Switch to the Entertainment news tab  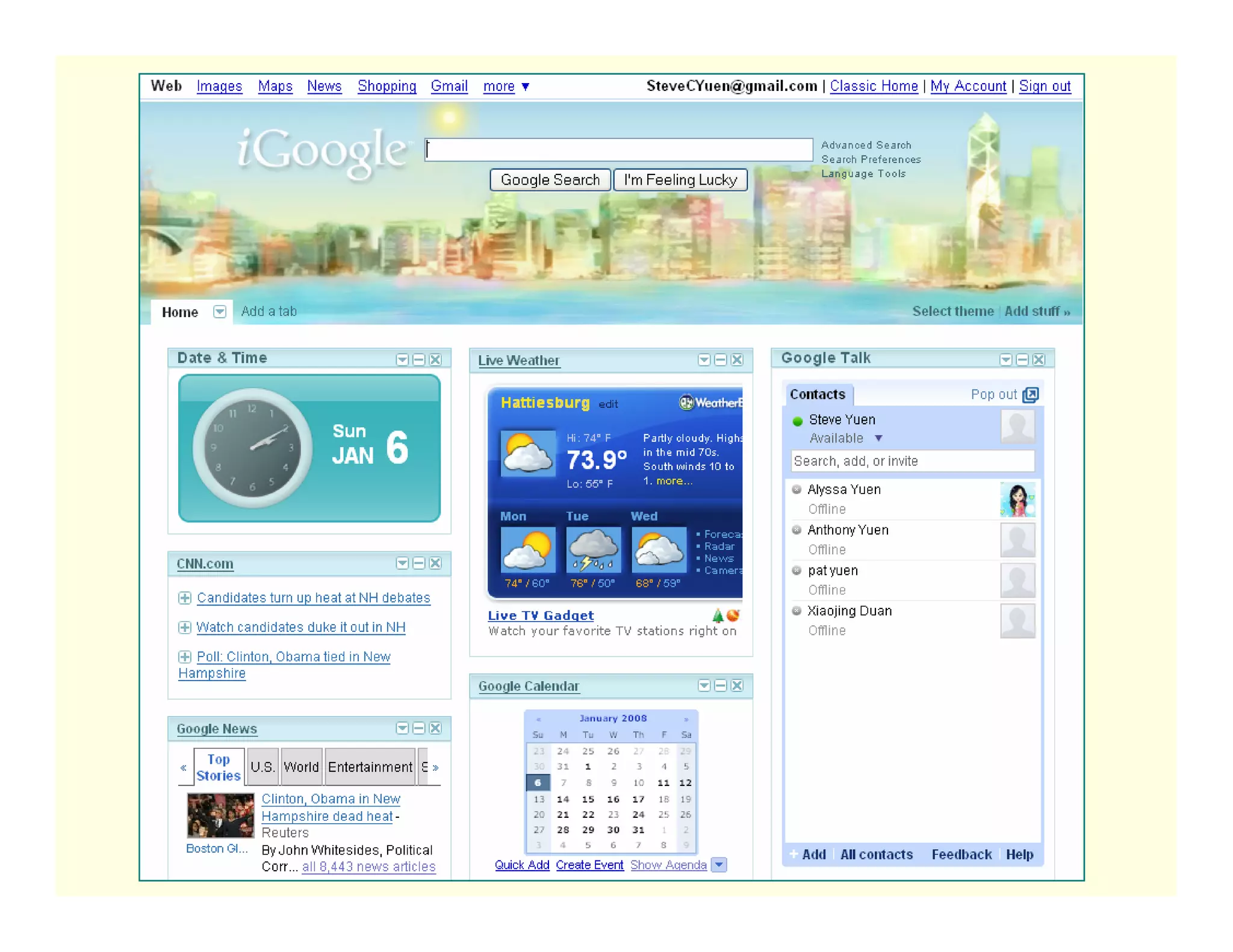coord(370,767)
